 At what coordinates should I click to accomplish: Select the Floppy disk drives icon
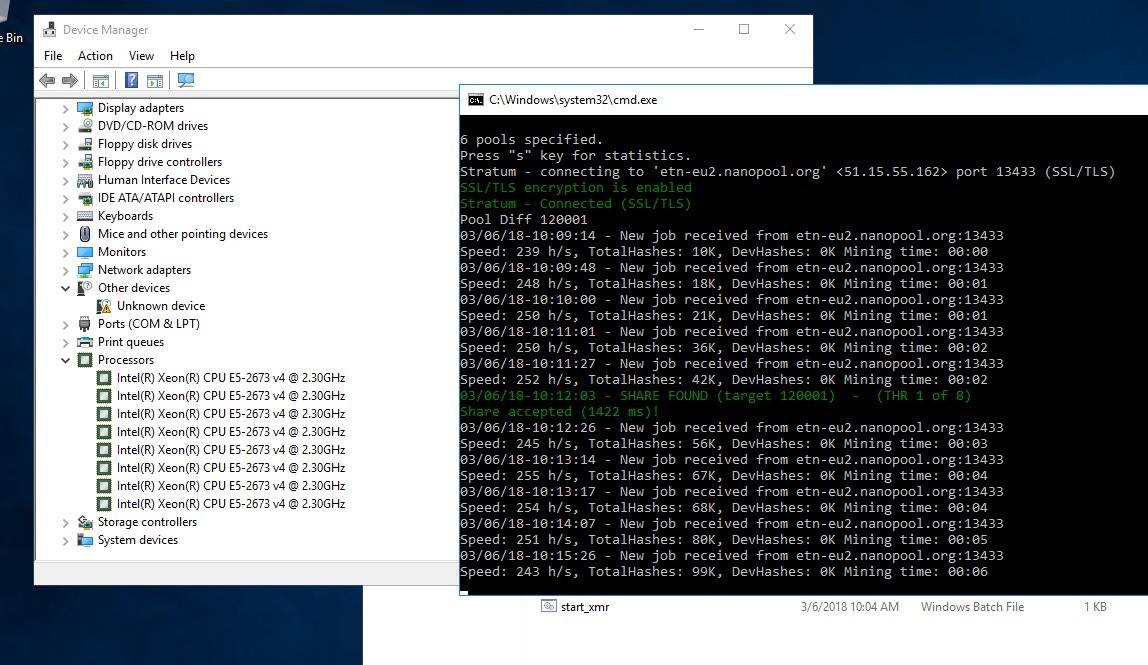[x=85, y=144]
